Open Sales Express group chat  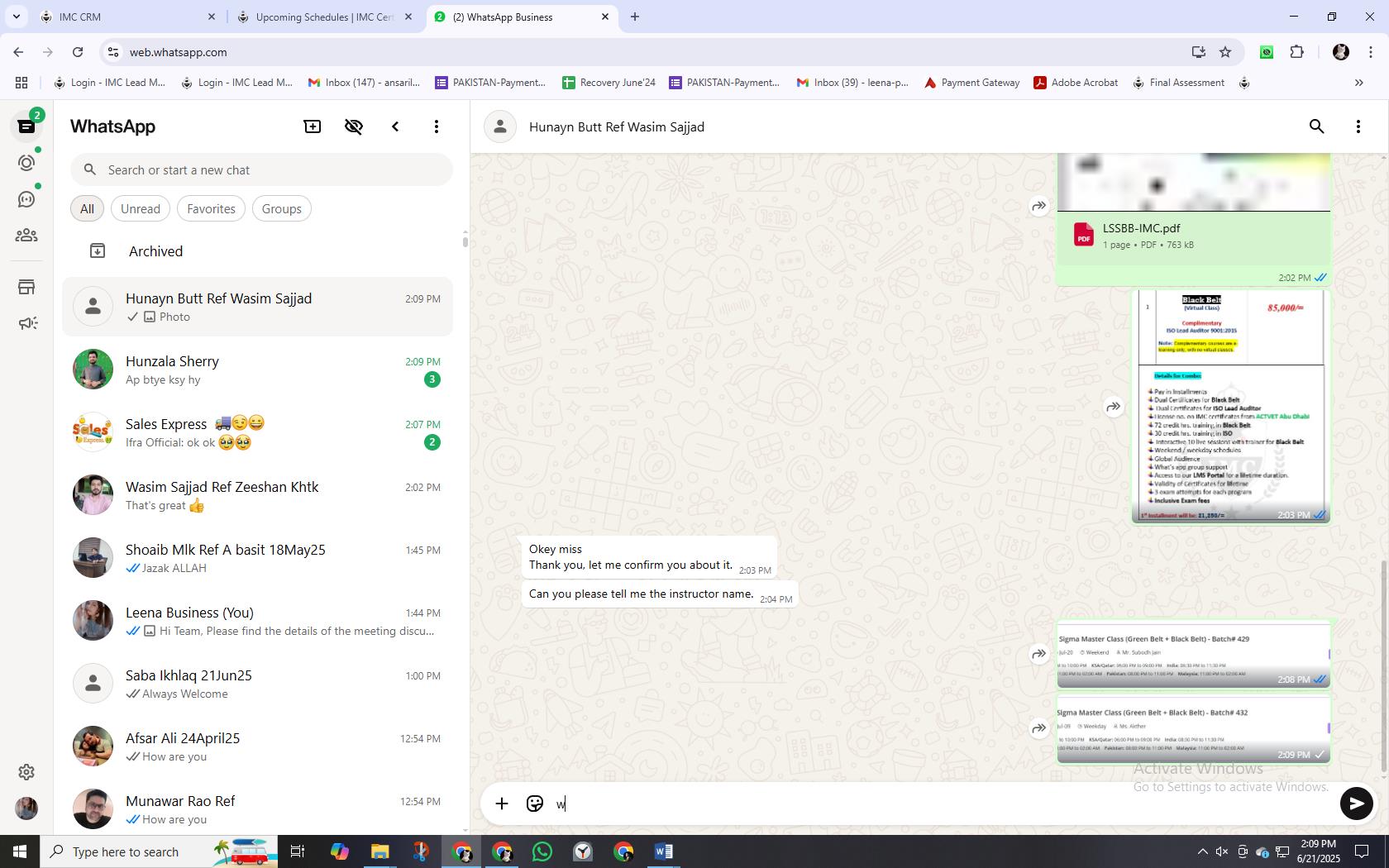(257, 432)
